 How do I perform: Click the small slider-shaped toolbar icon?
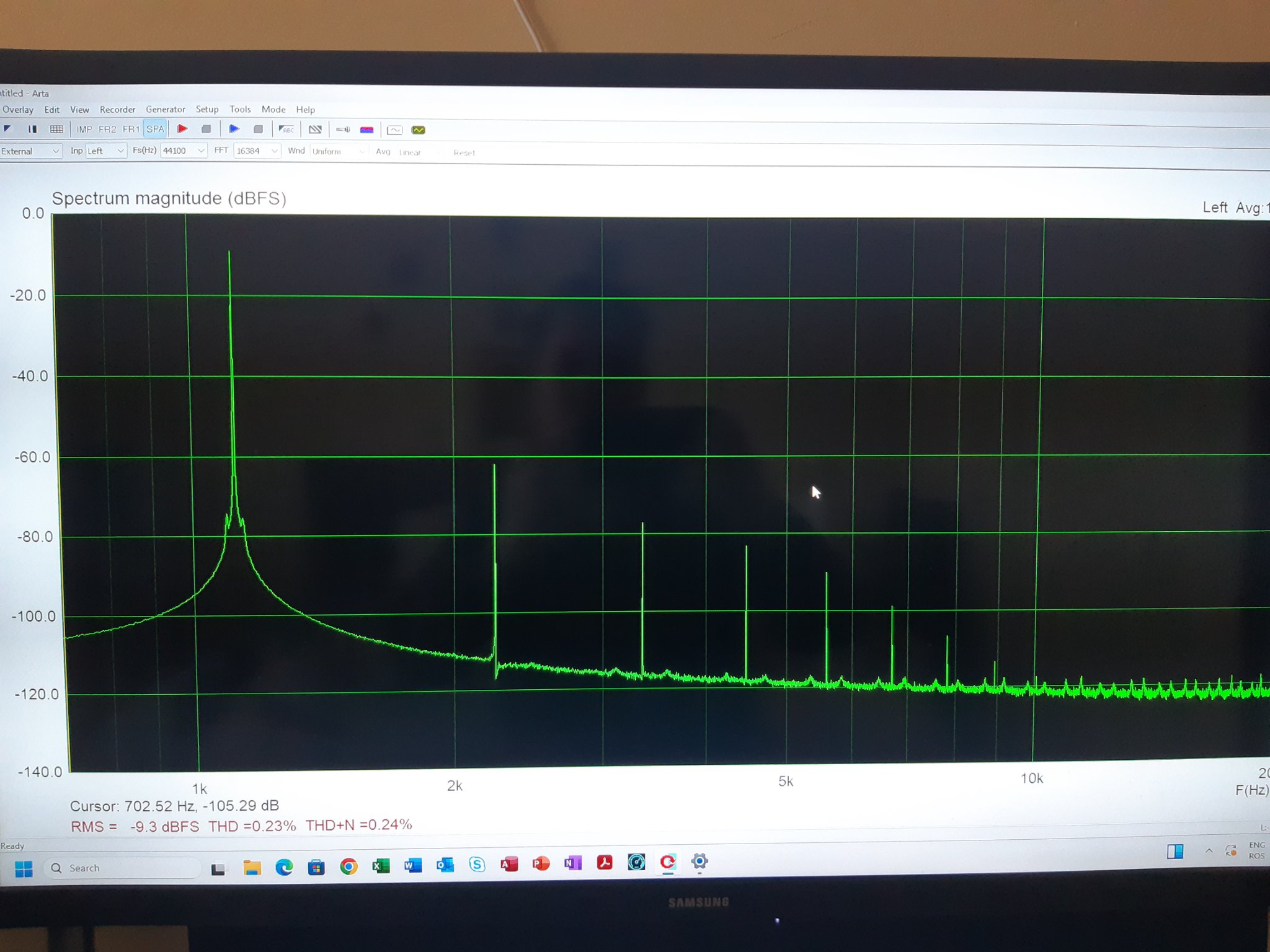(x=343, y=130)
